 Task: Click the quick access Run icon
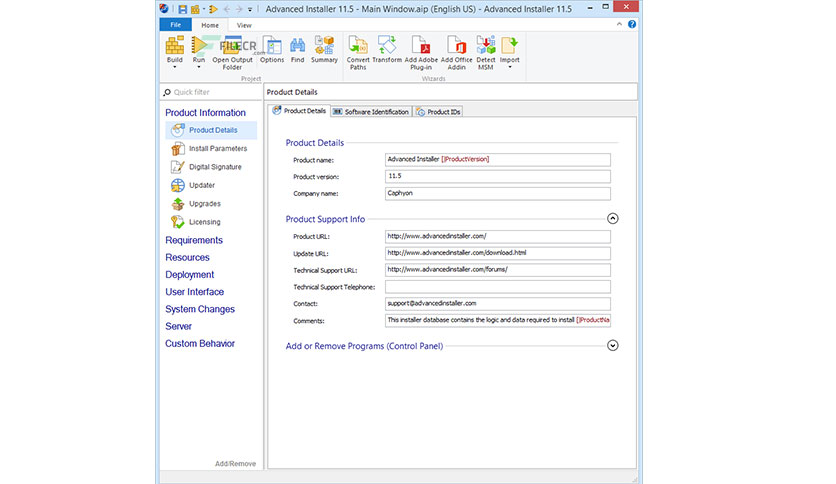pyautogui.click(x=213, y=9)
